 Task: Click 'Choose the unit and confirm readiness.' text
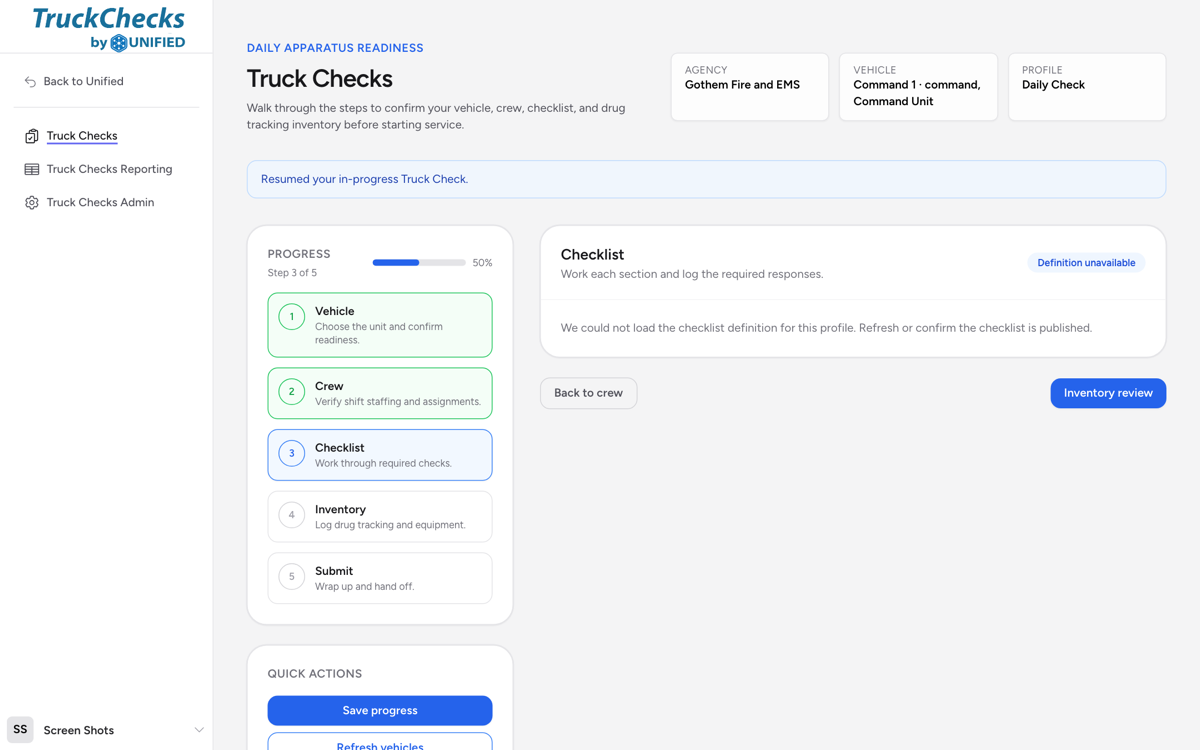[x=379, y=333]
